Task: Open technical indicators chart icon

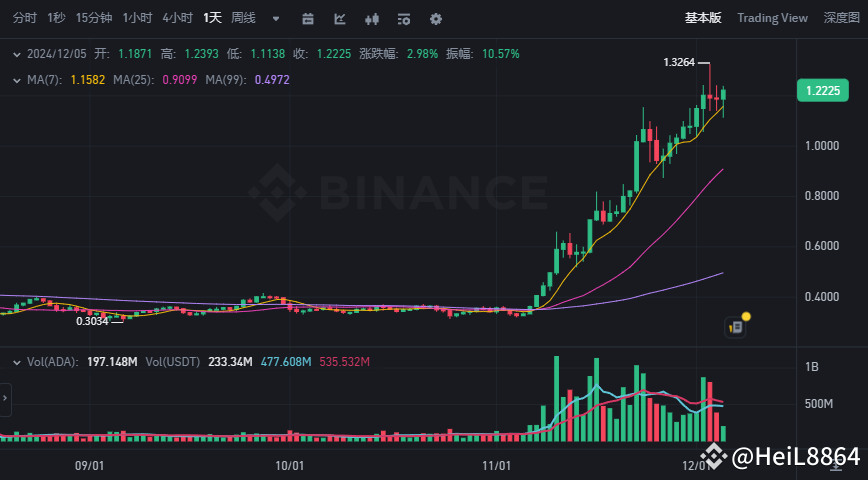Action: [340, 18]
